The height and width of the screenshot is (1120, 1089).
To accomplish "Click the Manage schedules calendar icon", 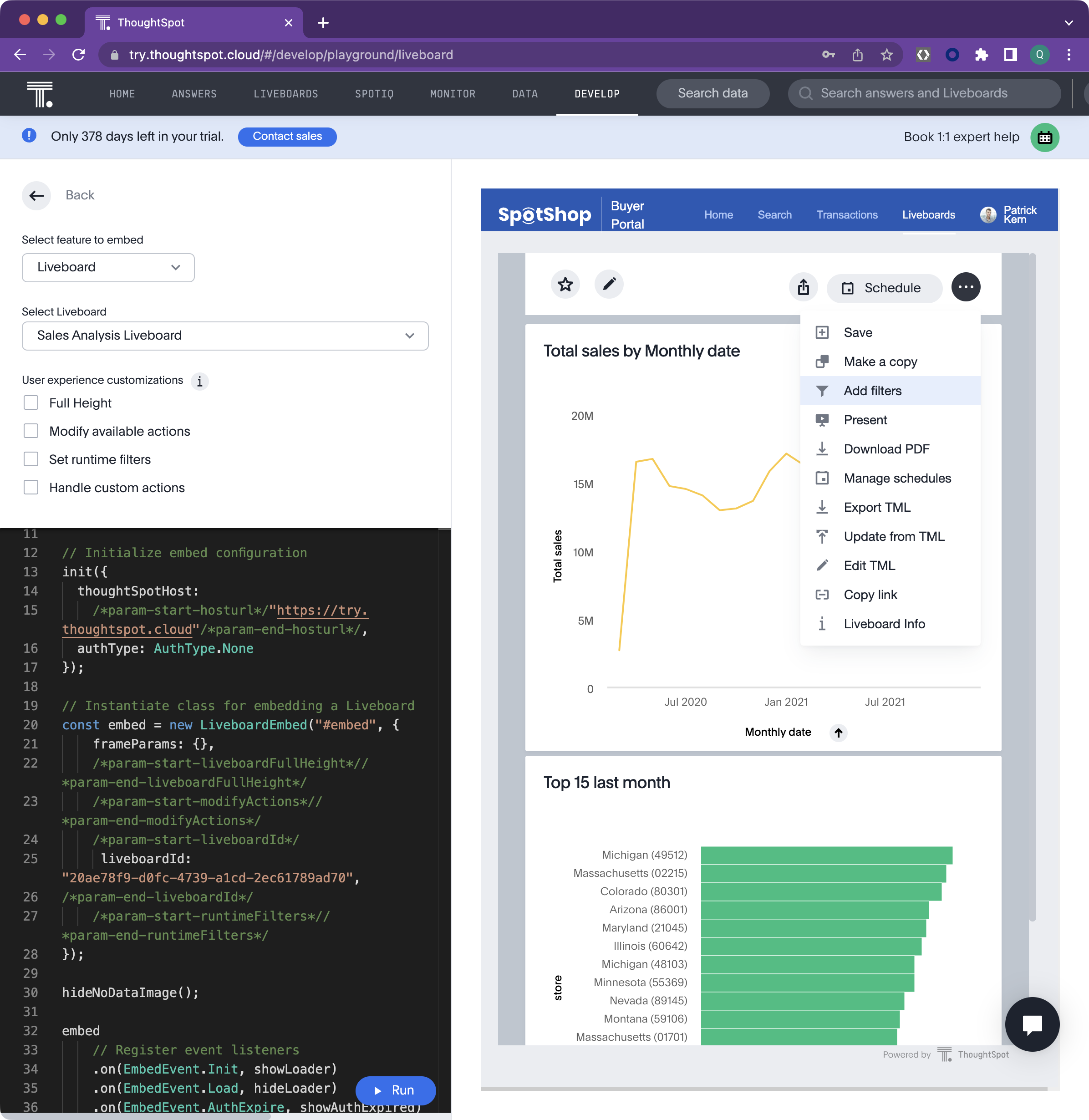I will tap(822, 478).
